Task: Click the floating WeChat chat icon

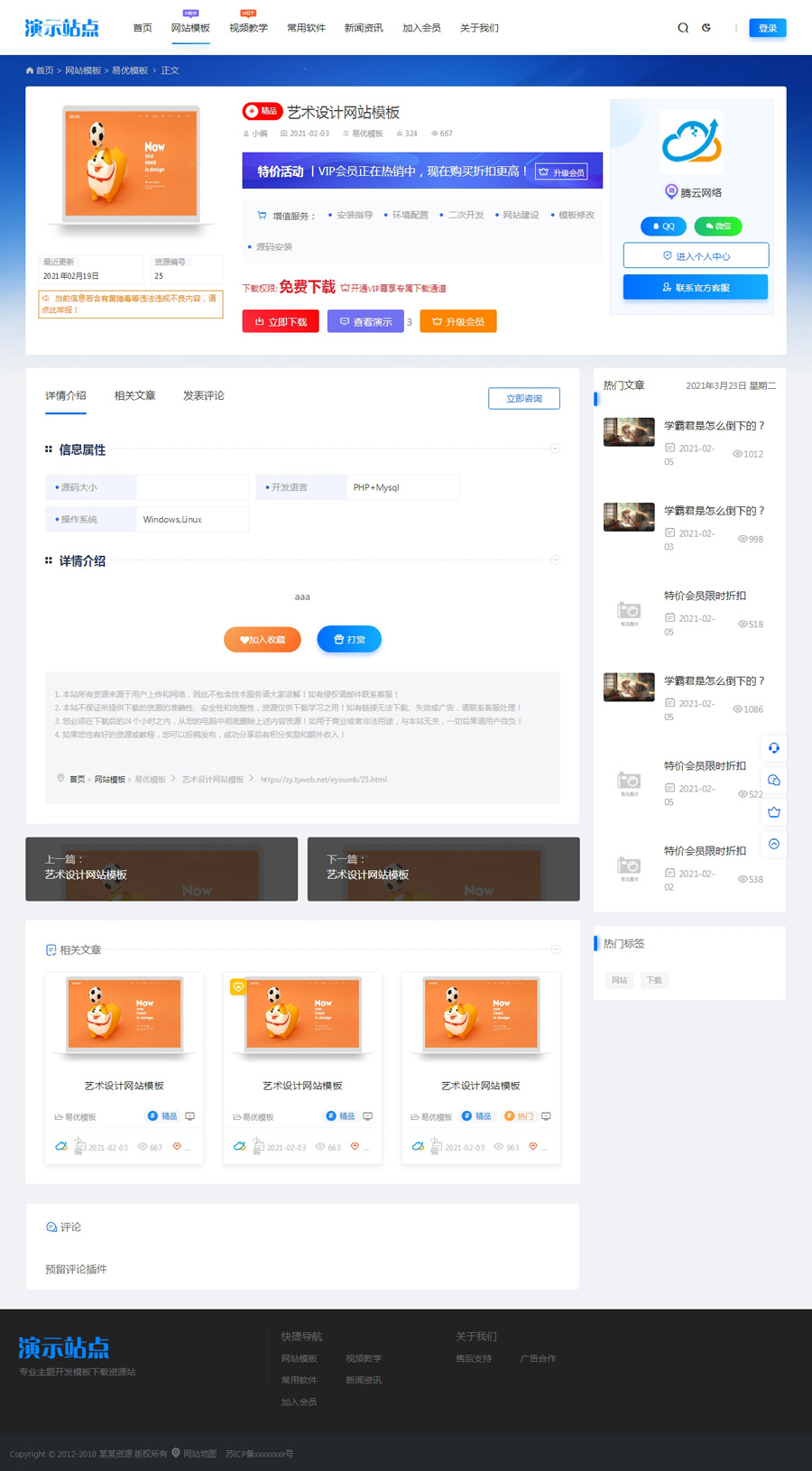Action: click(x=773, y=781)
